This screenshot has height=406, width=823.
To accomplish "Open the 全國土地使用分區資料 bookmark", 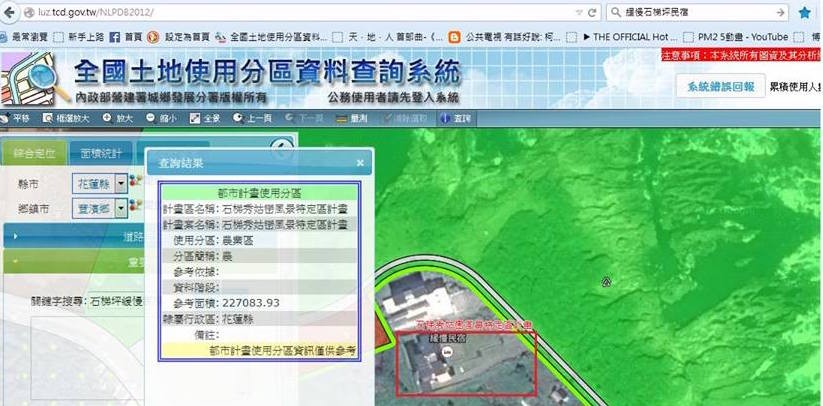I will coord(271,37).
